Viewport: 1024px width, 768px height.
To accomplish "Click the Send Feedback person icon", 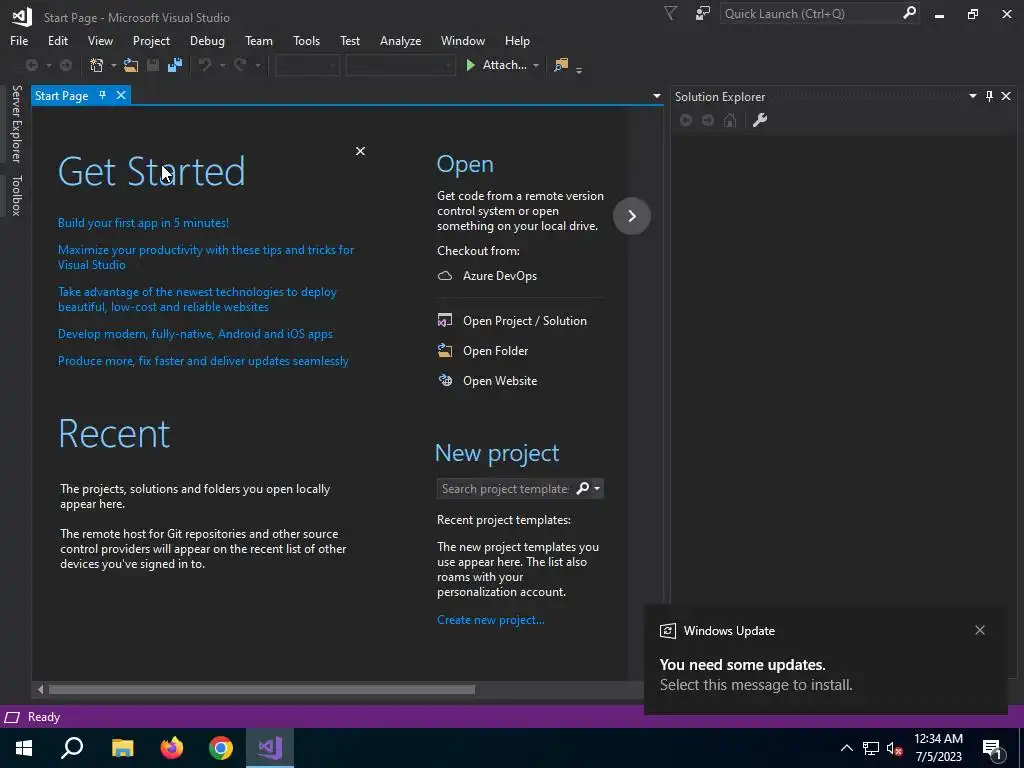I will tap(703, 14).
